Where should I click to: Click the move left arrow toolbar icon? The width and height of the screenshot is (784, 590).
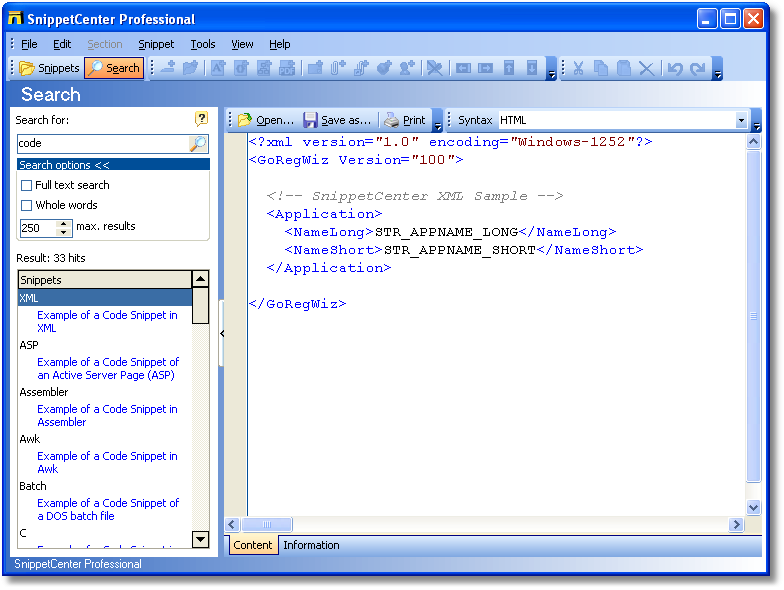click(463, 68)
